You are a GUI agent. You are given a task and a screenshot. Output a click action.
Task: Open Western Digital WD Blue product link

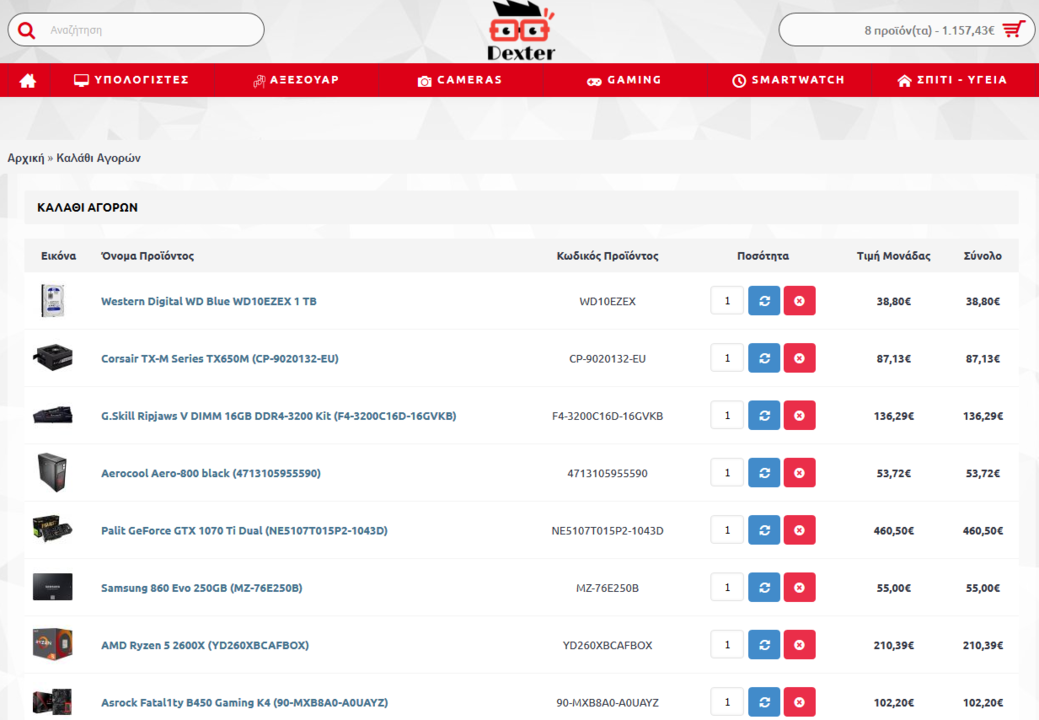209,301
